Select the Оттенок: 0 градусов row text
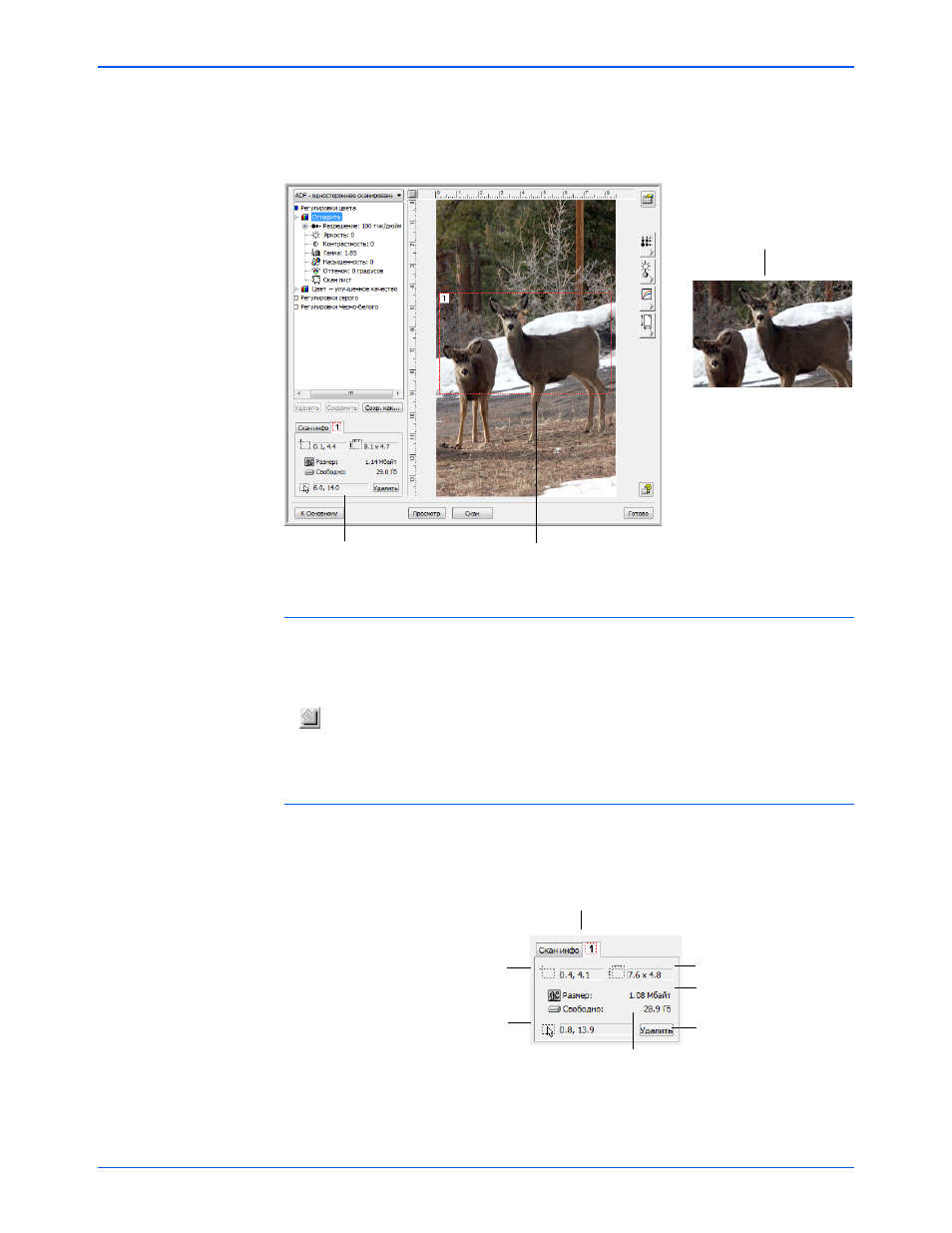The width and height of the screenshot is (952, 1233). [353, 271]
